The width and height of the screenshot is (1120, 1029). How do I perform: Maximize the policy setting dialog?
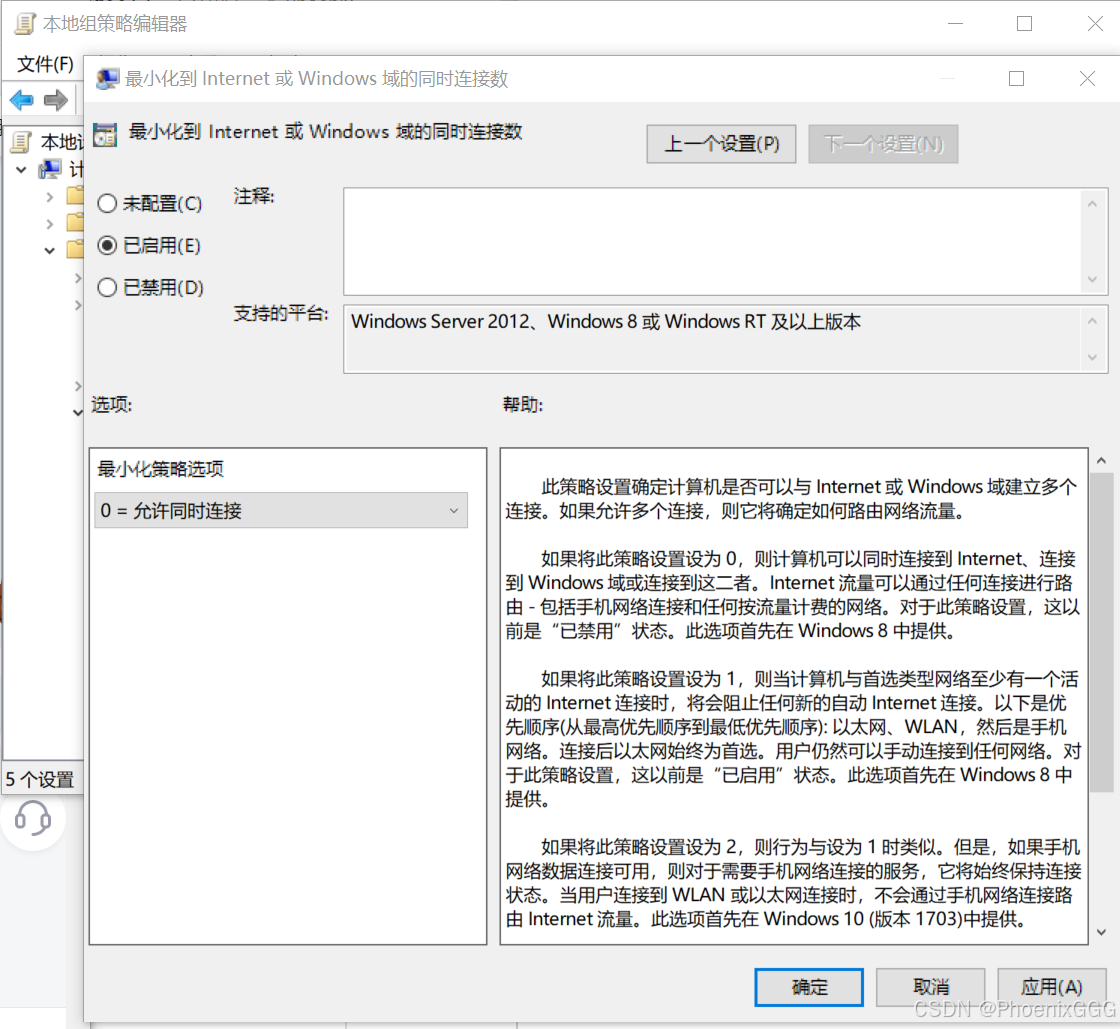pos(1016,79)
